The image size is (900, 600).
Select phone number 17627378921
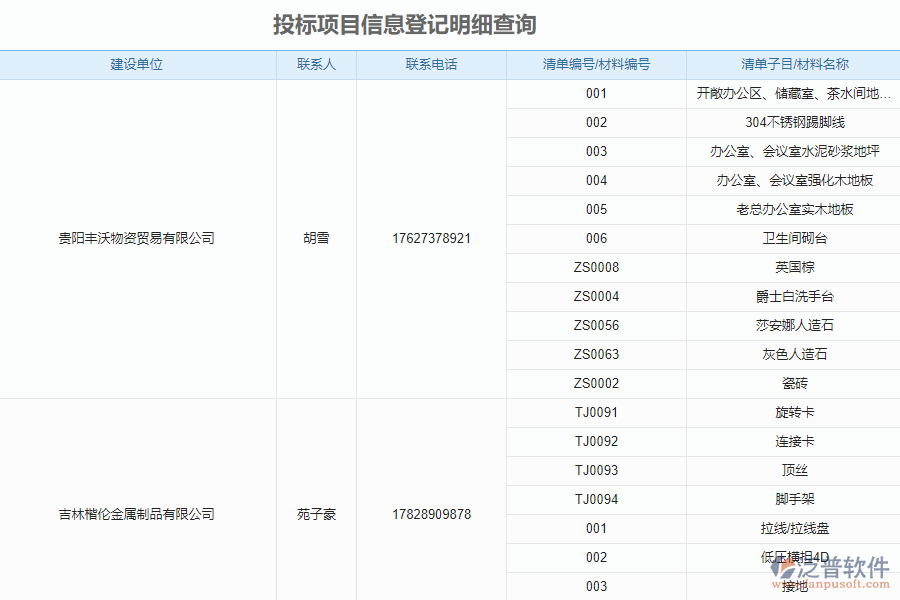(430, 238)
